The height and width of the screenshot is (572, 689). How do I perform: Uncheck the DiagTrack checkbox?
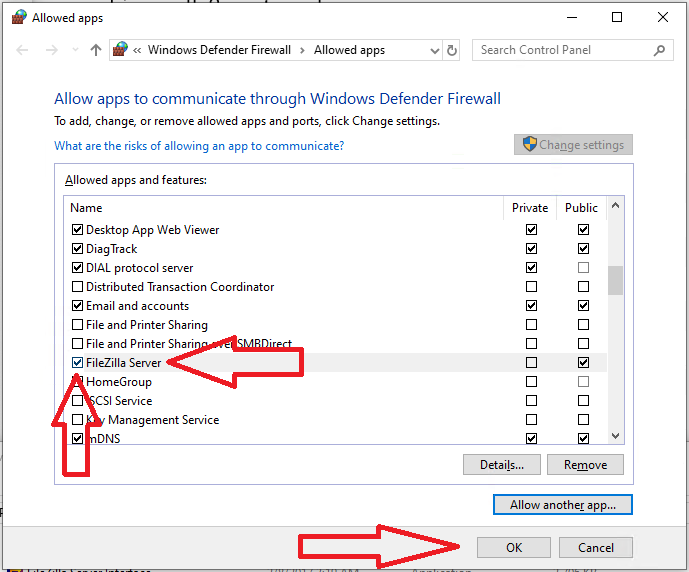pos(77,249)
